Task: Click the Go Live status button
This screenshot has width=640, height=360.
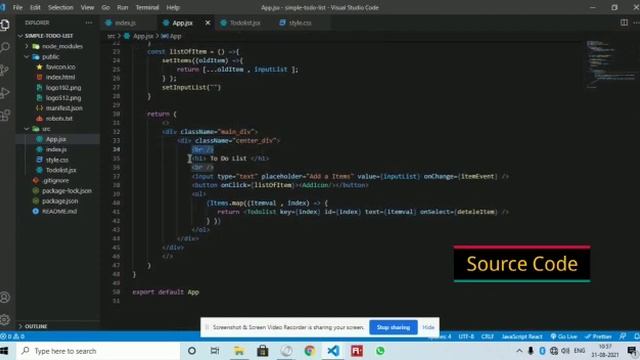Action: tap(564, 336)
